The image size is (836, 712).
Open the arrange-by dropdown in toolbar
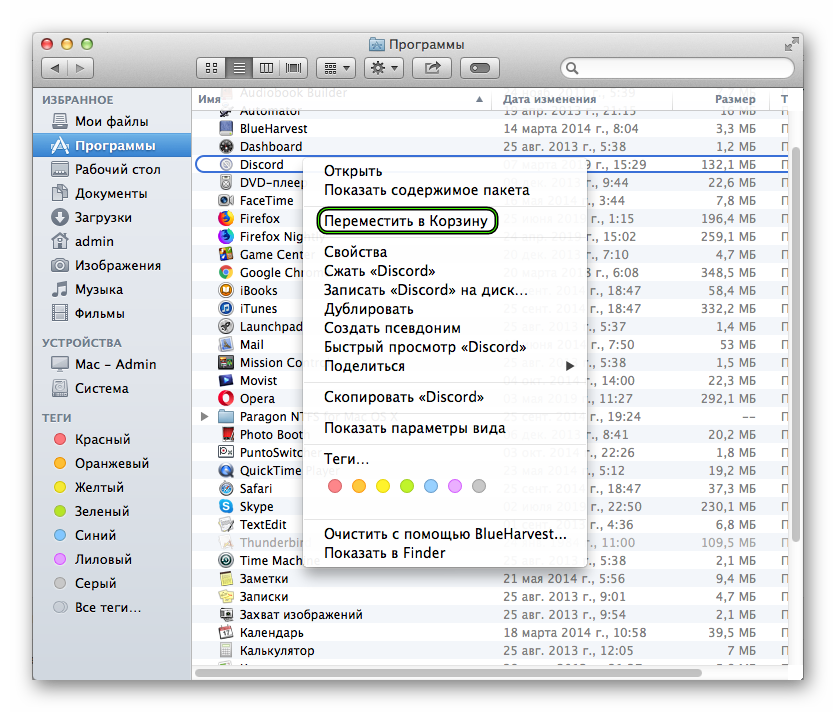pos(336,68)
